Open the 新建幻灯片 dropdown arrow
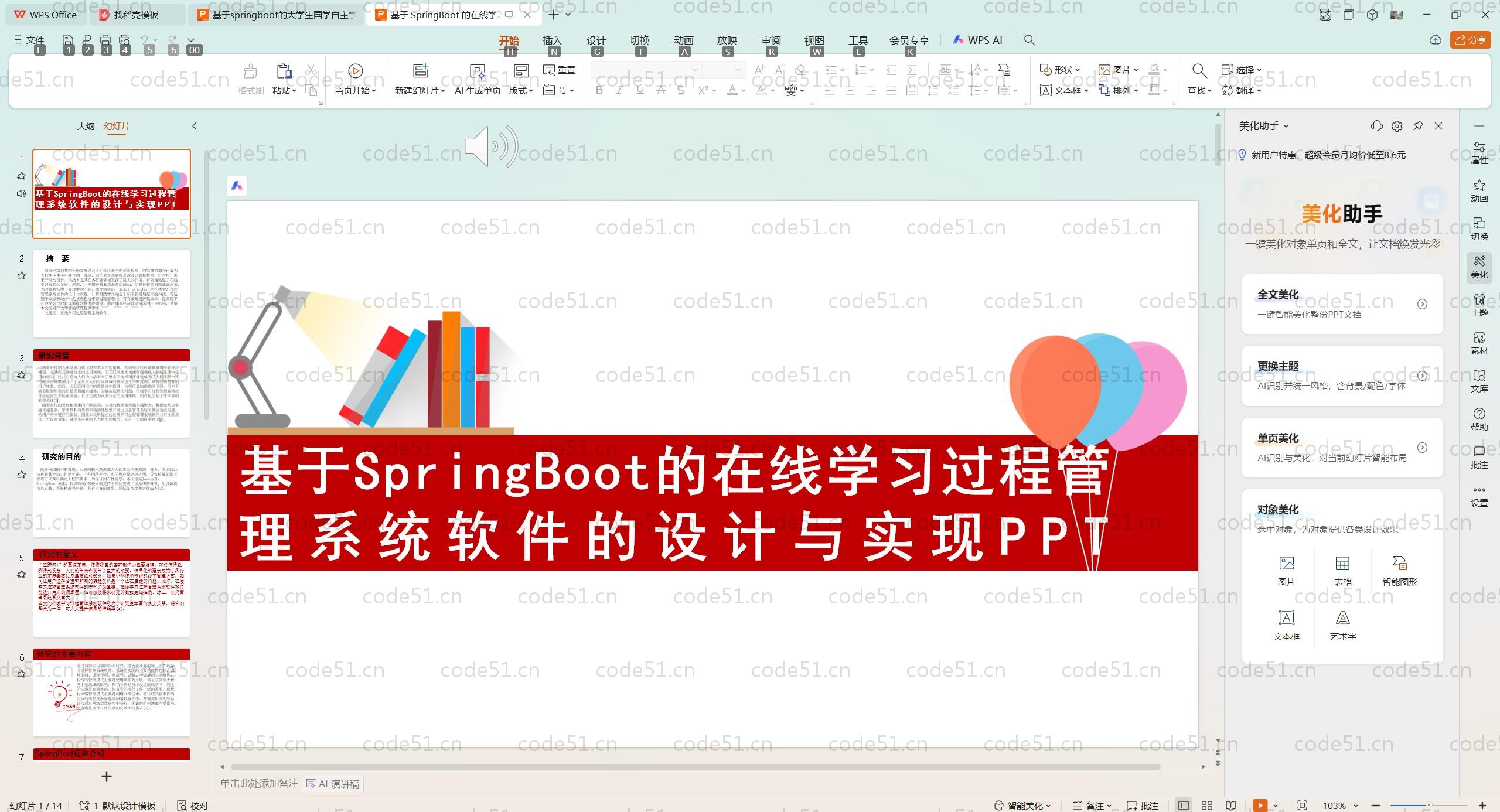 pyautogui.click(x=442, y=91)
